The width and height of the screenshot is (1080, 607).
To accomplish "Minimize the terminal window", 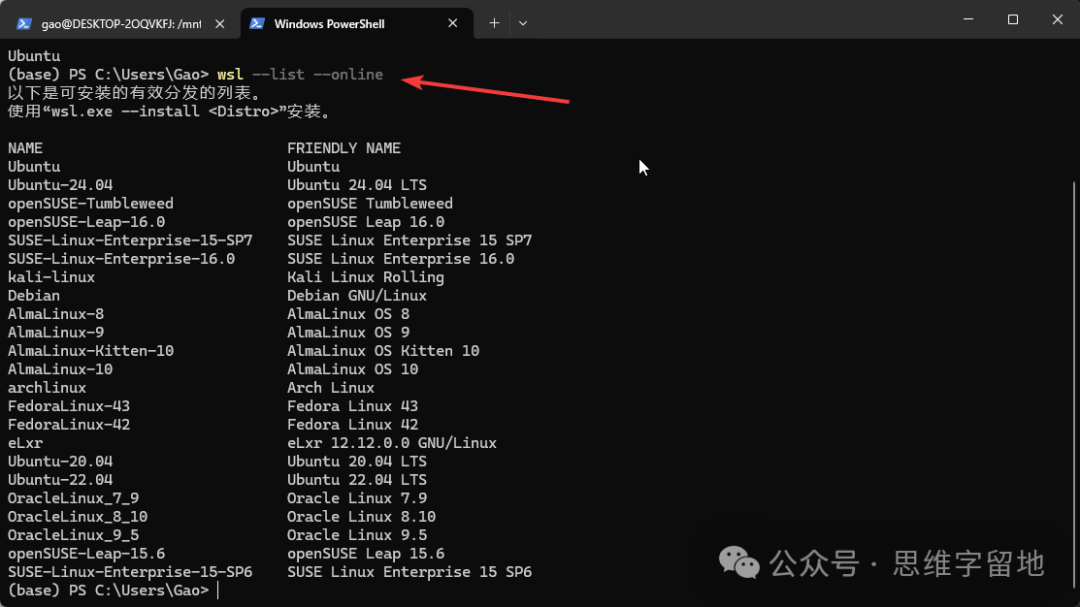I will (x=967, y=19).
